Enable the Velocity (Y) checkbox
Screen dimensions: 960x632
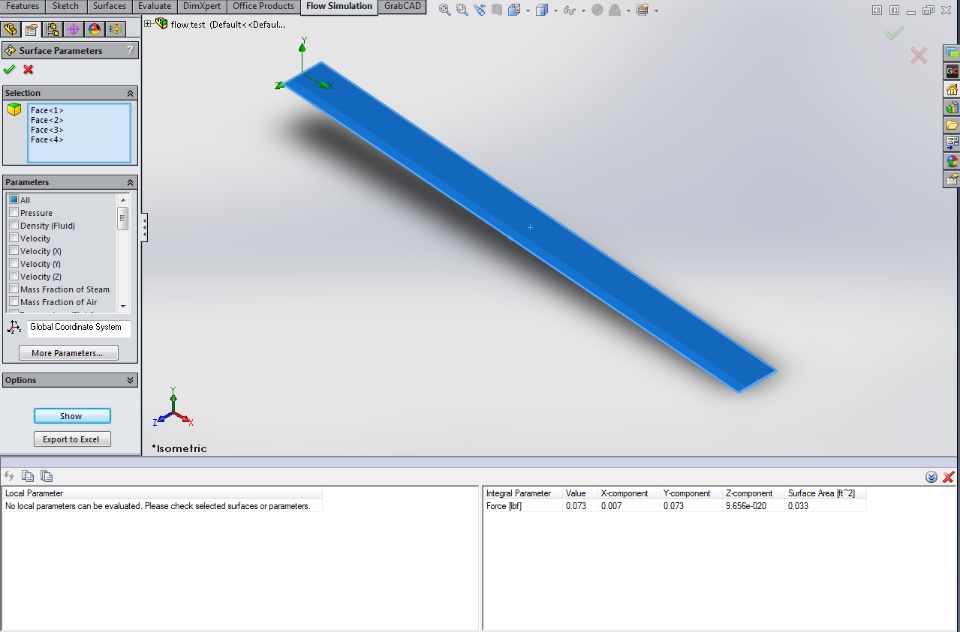(x=13, y=263)
